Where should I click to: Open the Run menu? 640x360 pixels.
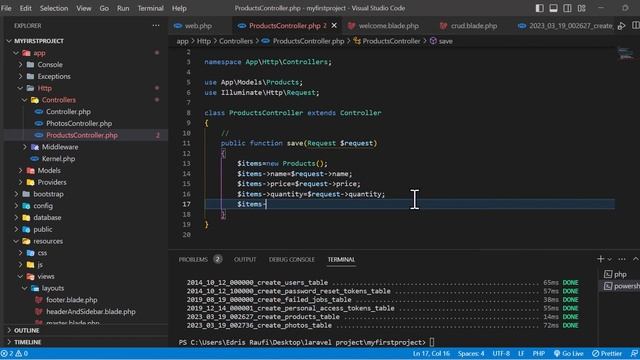[x=123, y=8]
